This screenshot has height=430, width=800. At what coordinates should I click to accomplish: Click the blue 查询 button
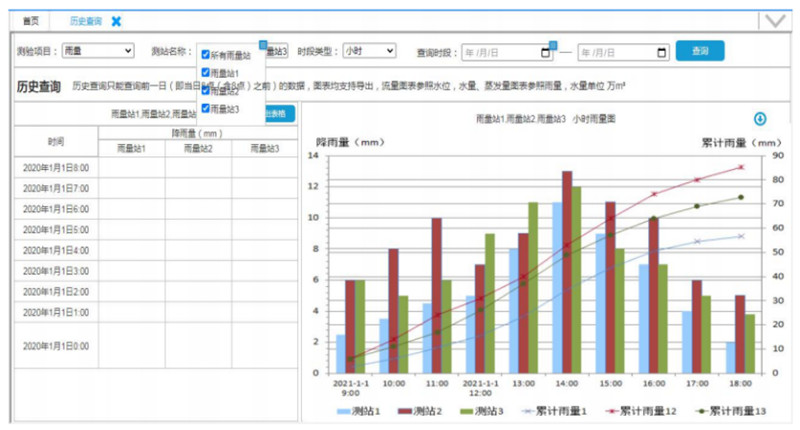coord(700,50)
